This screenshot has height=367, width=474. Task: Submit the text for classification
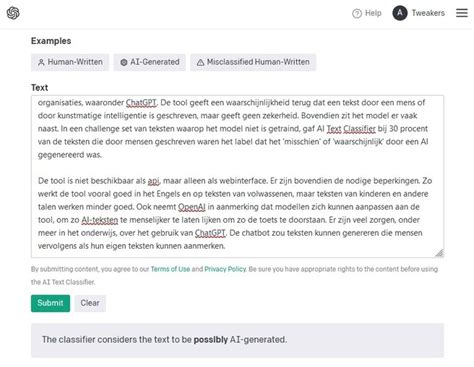tap(50, 303)
